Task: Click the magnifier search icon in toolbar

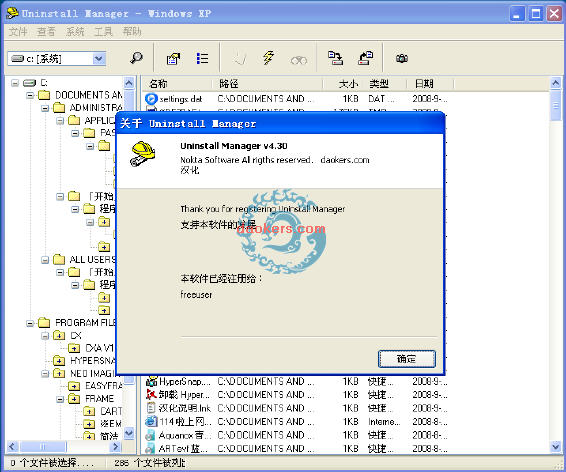Action: [136, 58]
